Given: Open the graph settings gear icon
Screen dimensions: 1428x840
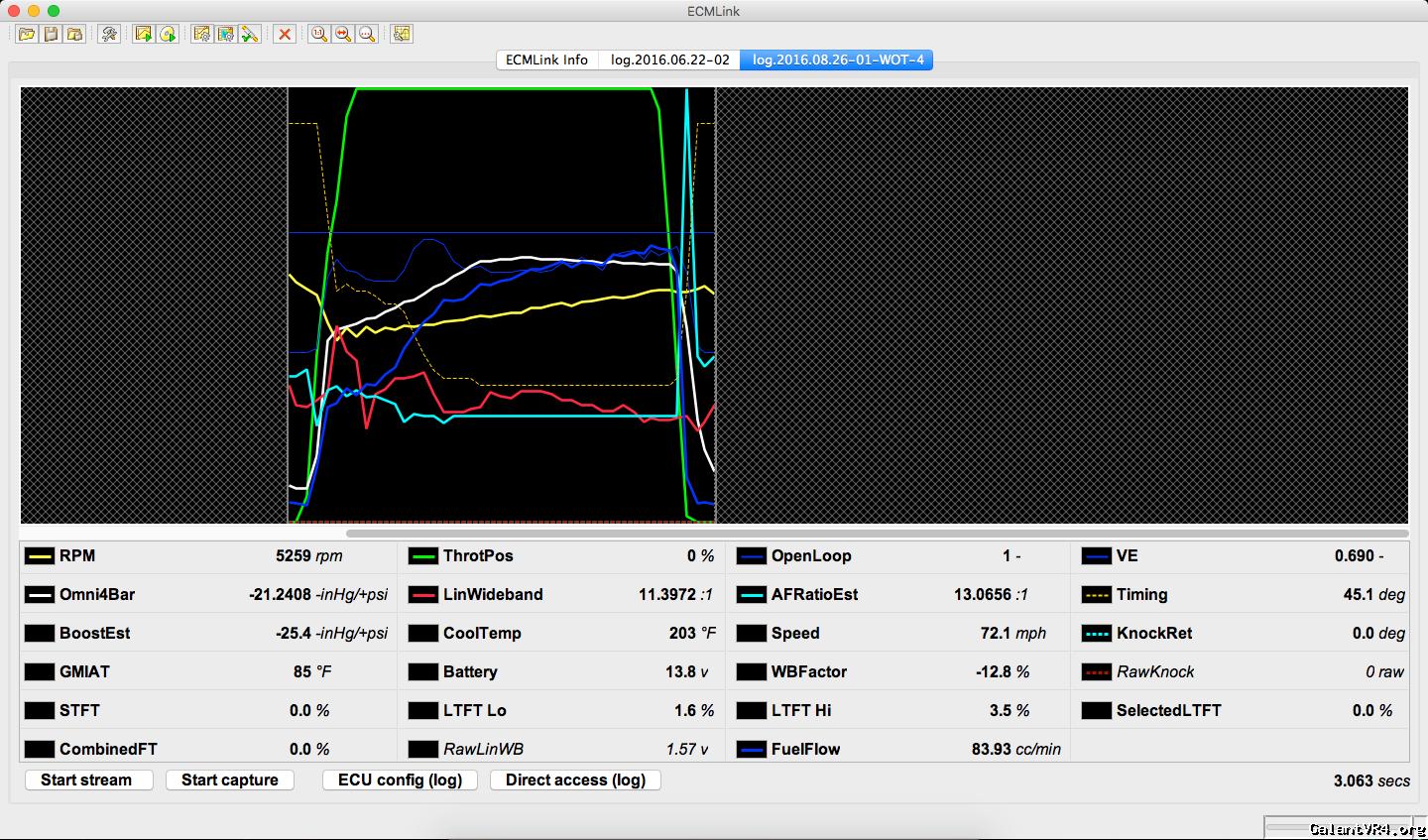Looking at the screenshot, I should click(202, 34).
